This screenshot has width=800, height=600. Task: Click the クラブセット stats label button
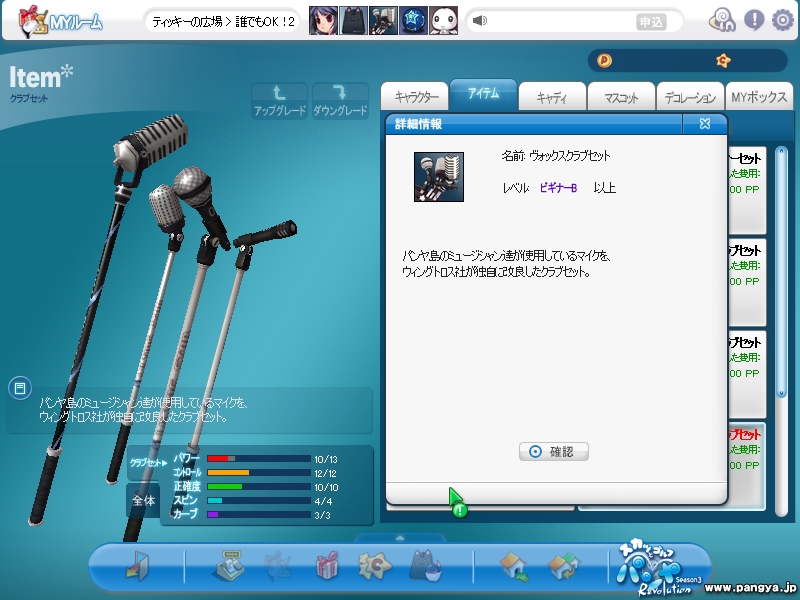click(x=148, y=463)
